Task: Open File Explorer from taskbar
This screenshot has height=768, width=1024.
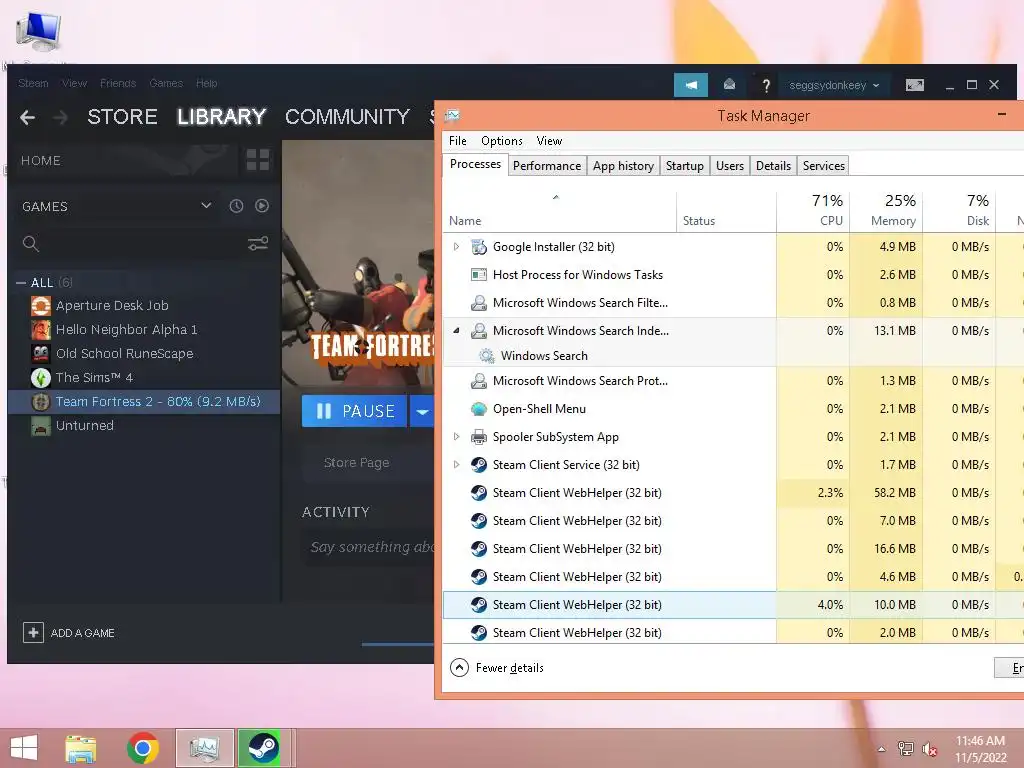Action: [x=81, y=748]
